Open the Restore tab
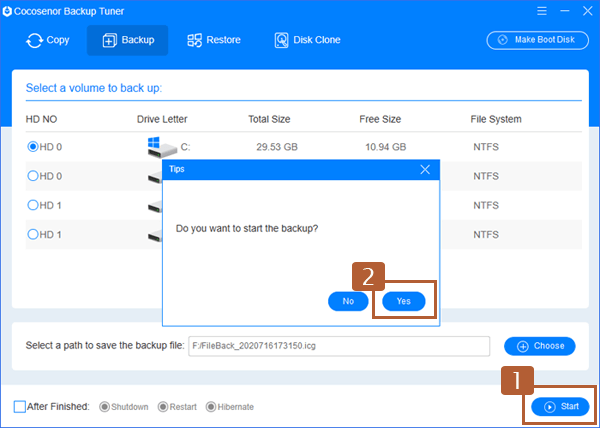Screen dimensions: 600x428 [x=214, y=40]
